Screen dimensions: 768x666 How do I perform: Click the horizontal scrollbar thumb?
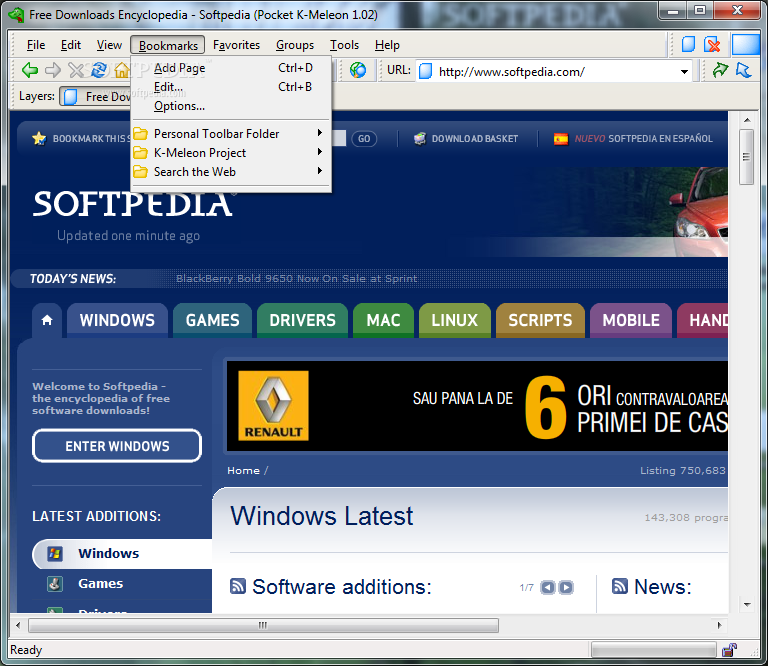tap(264, 625)
